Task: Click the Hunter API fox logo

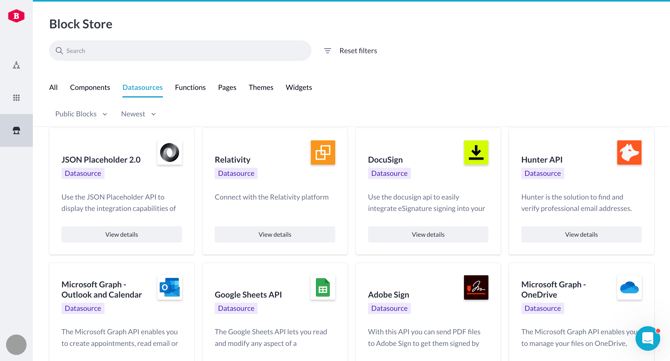Action: pyautogui.click(x=629, y=153)
